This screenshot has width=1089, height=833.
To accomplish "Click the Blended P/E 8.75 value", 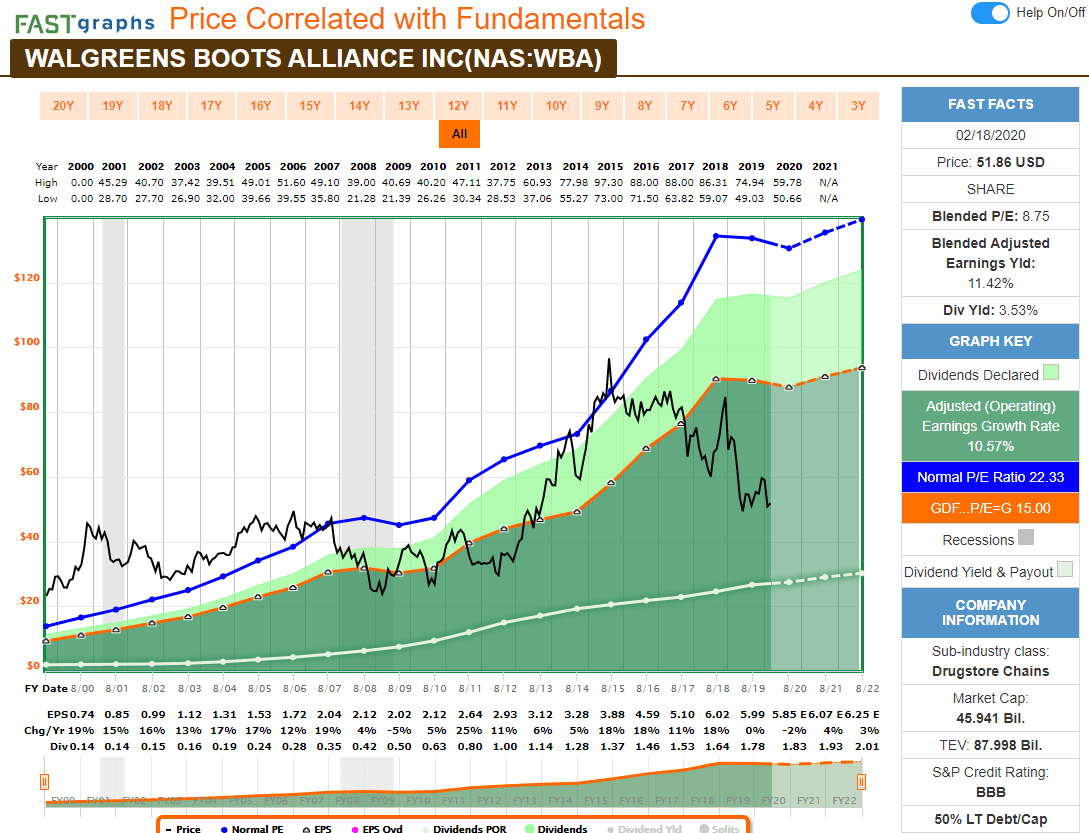I will point(1035,216).
